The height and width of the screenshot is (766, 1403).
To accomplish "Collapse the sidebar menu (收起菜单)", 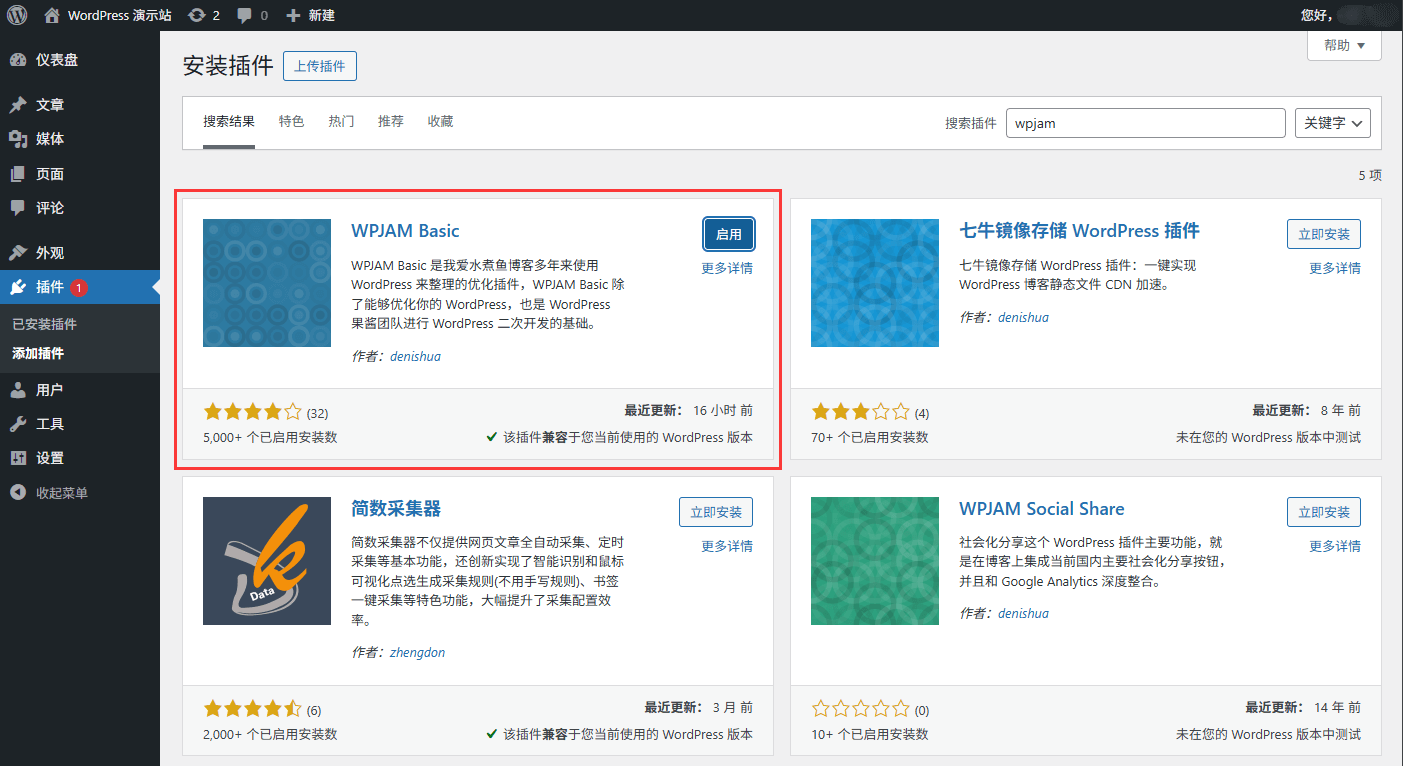I will [61, 493].
